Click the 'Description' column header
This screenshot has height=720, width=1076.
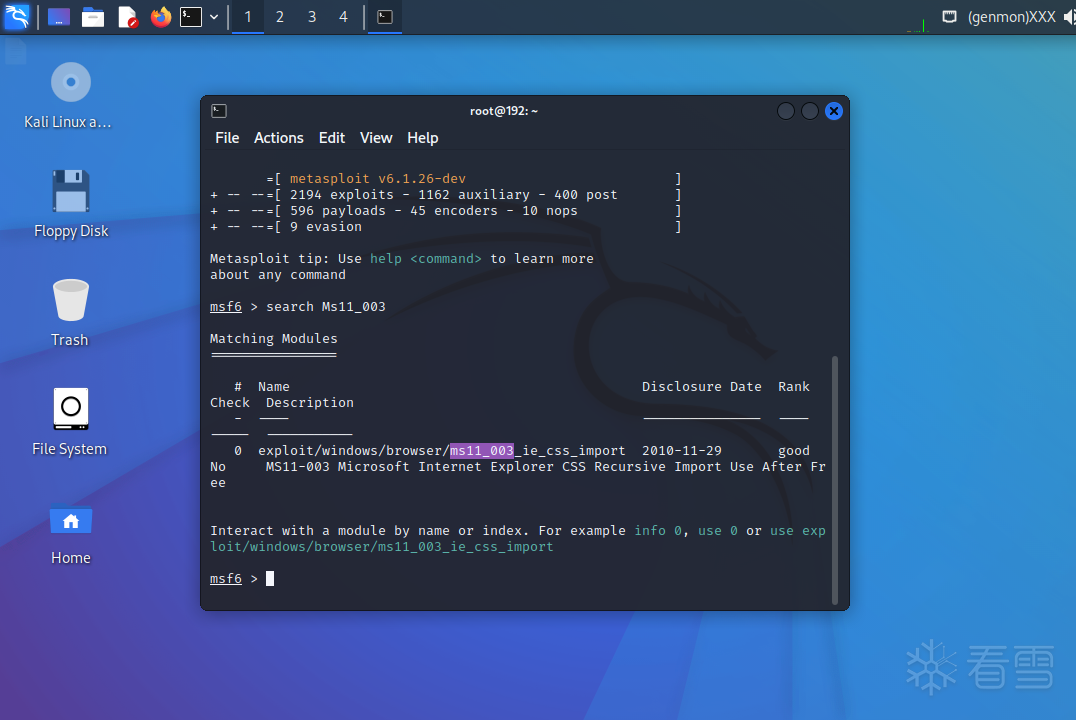tap(309, 402)
